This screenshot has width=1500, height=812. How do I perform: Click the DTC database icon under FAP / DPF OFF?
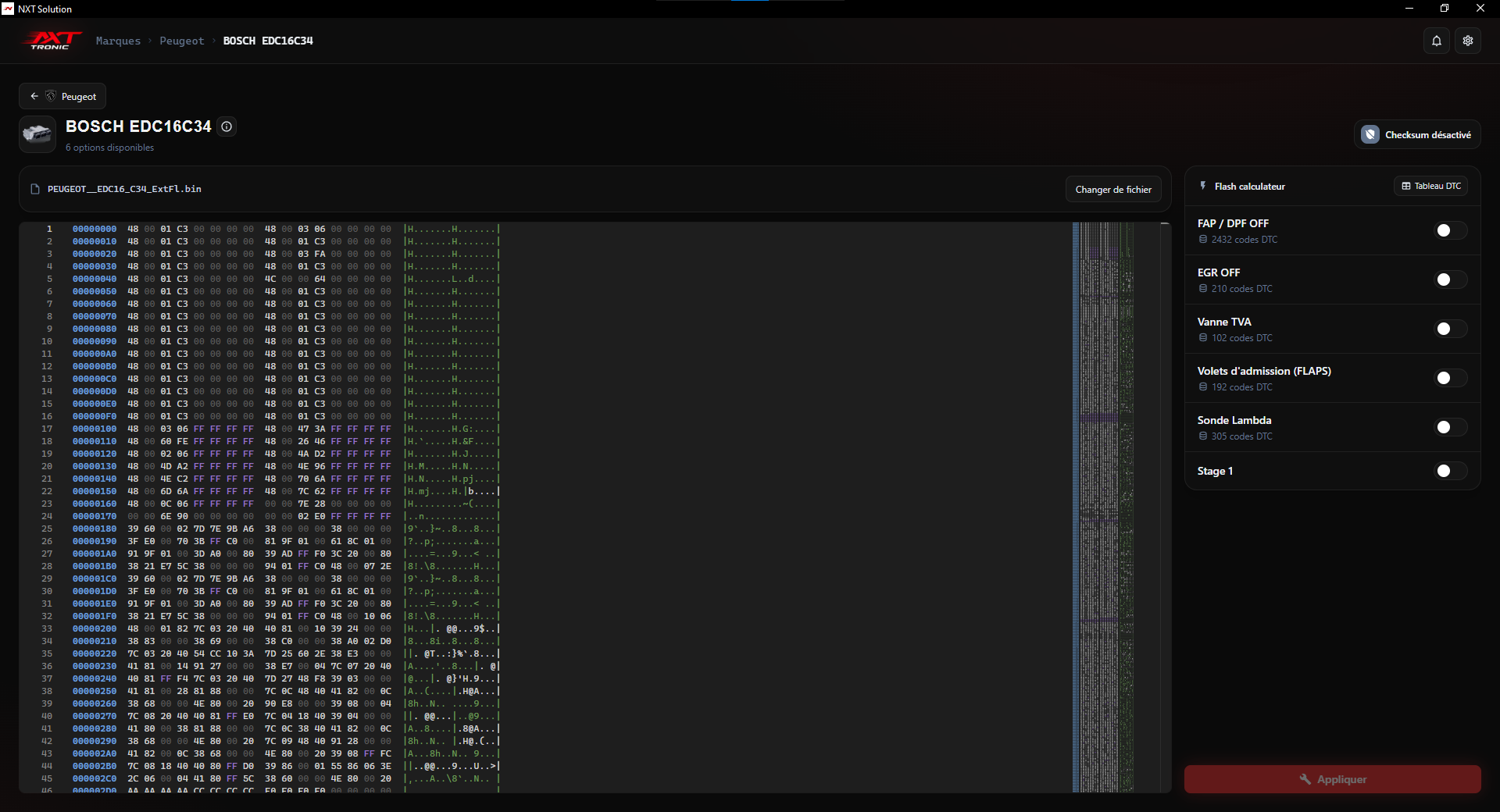(1203, 240)
